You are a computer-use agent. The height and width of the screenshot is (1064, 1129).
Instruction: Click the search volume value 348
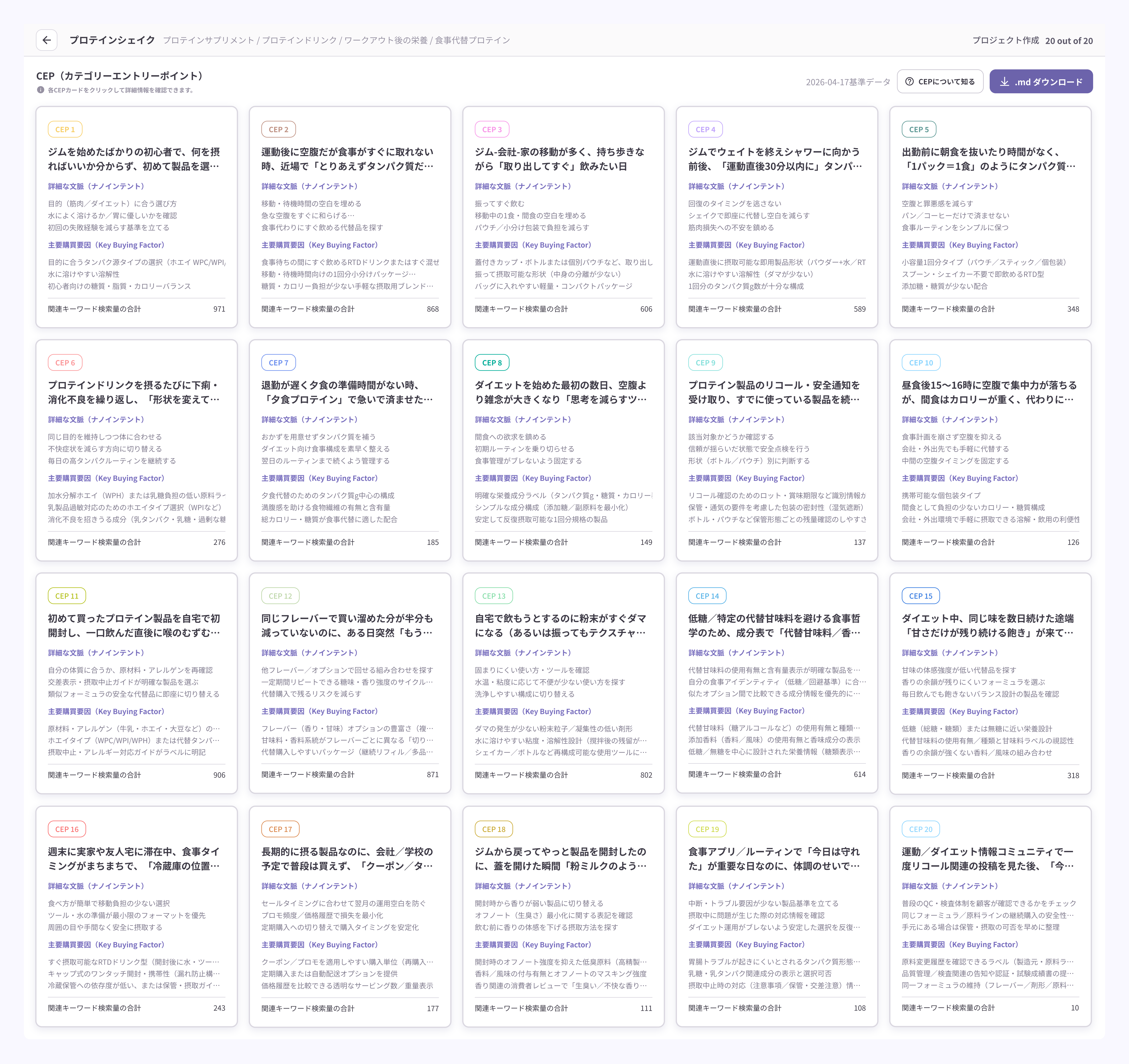[1073, 309]
